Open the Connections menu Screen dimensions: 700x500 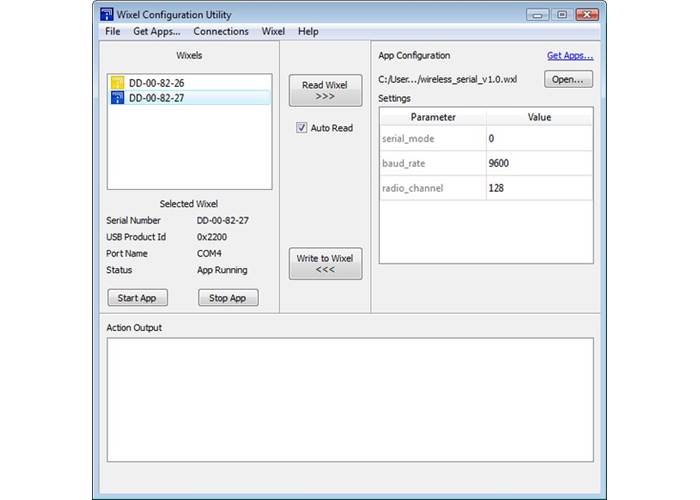(x=221, y=31)
